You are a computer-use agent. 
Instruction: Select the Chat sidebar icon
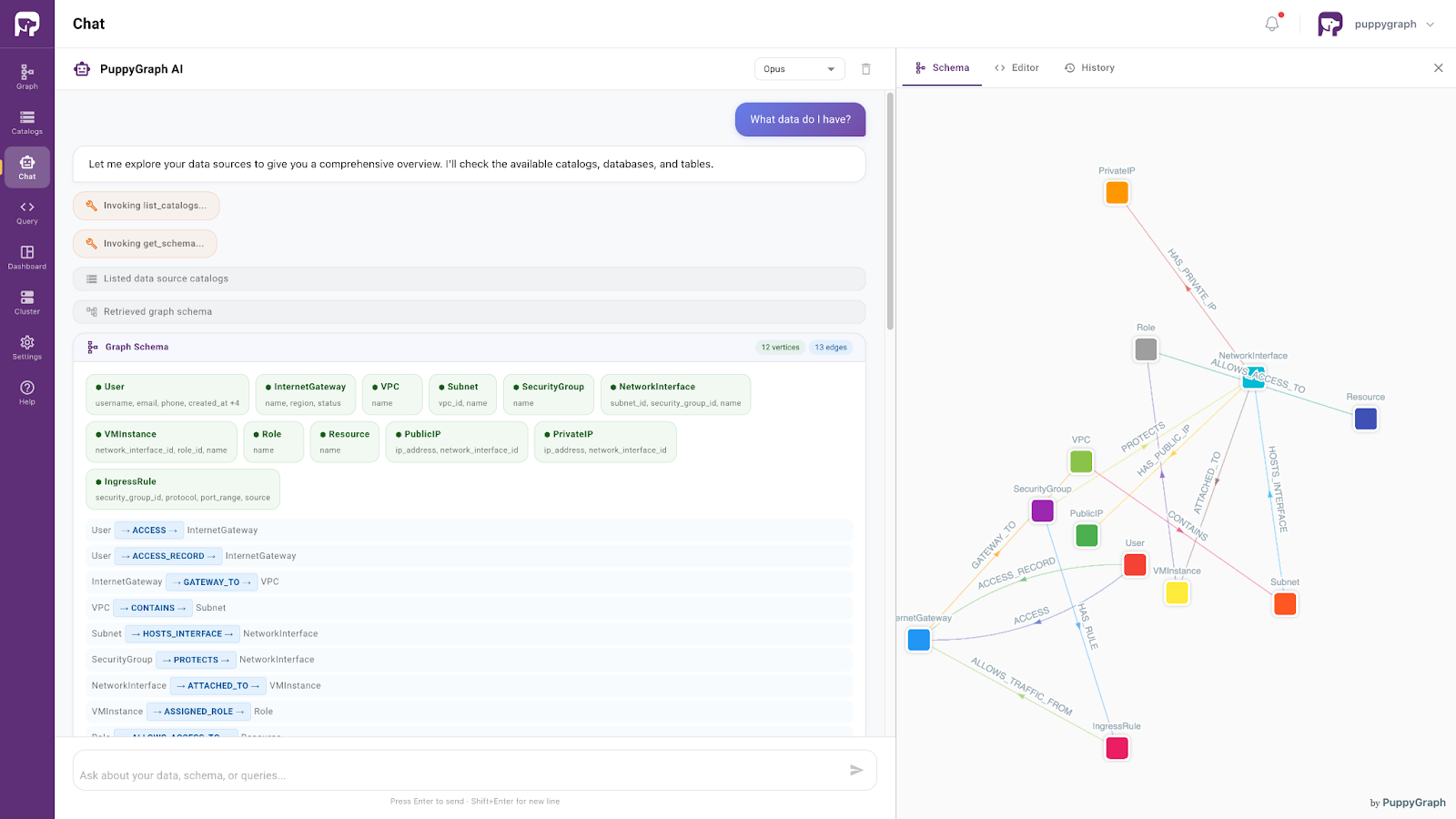click(x=27, y=167)
